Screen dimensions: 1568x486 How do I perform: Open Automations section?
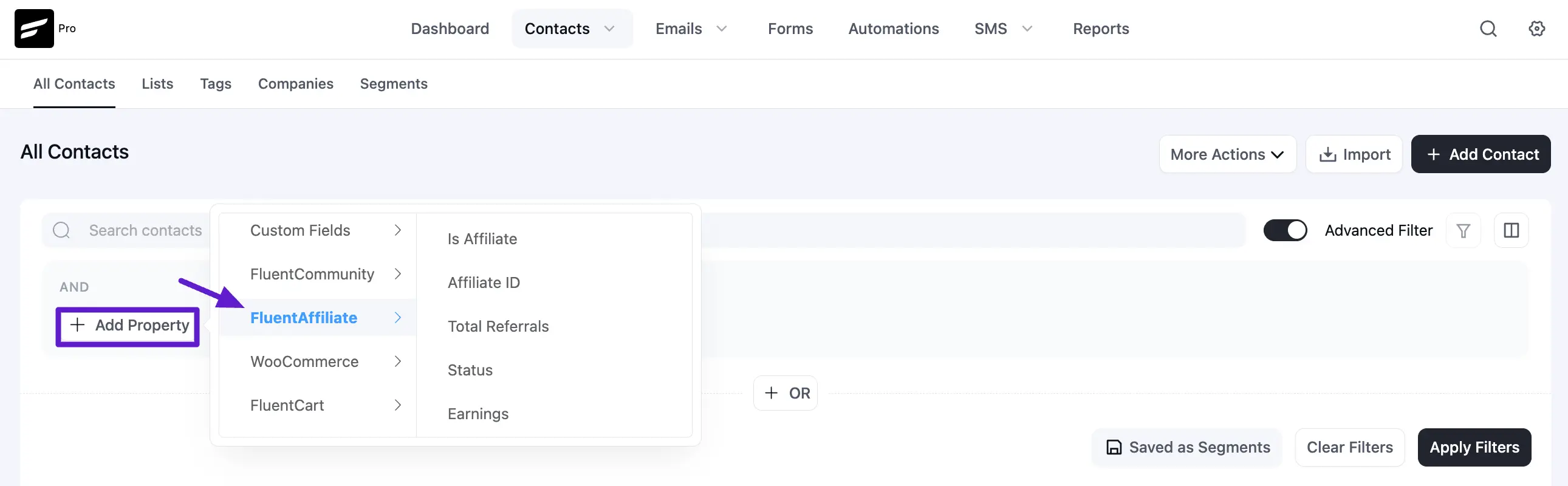pyautogui.click(x=893, y=29)
